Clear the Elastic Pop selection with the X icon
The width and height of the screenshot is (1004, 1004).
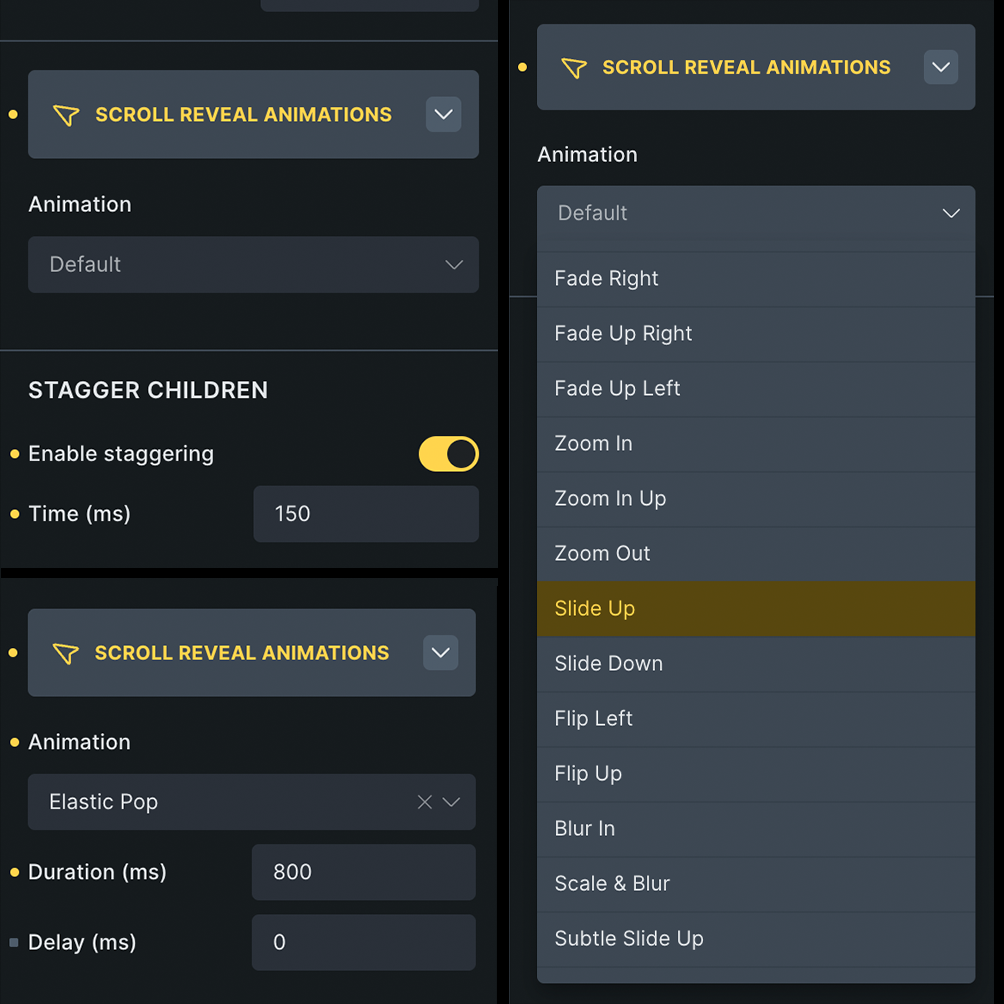pyautogui.click(x=424, y=802)
